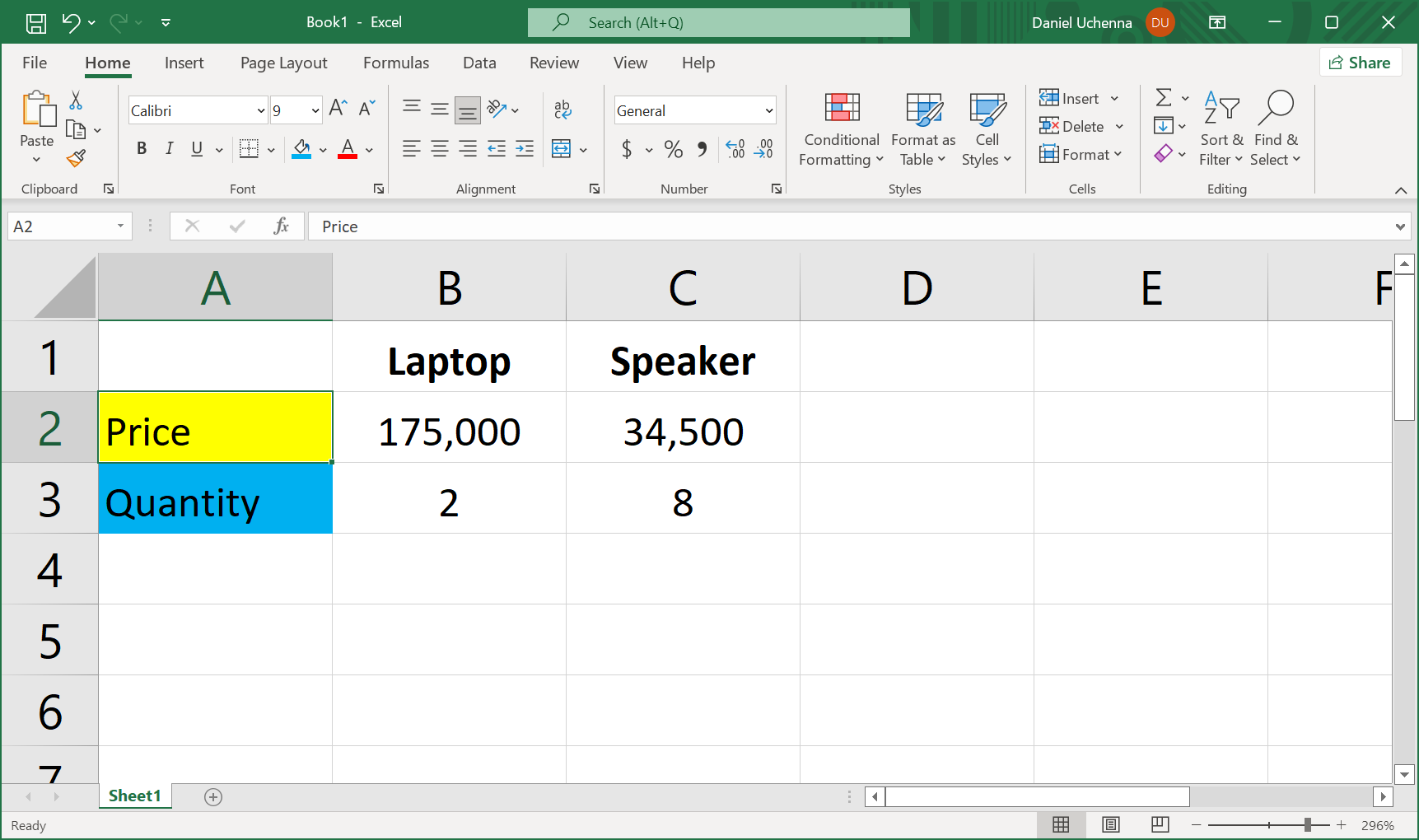Click the Insert Function fx icon
The height and width of the screenshot is (840, 1419).
[281, 226]
